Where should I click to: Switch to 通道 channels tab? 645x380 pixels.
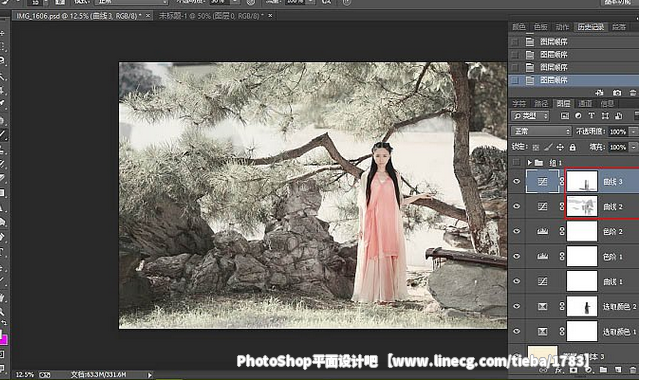coord(585,104)
